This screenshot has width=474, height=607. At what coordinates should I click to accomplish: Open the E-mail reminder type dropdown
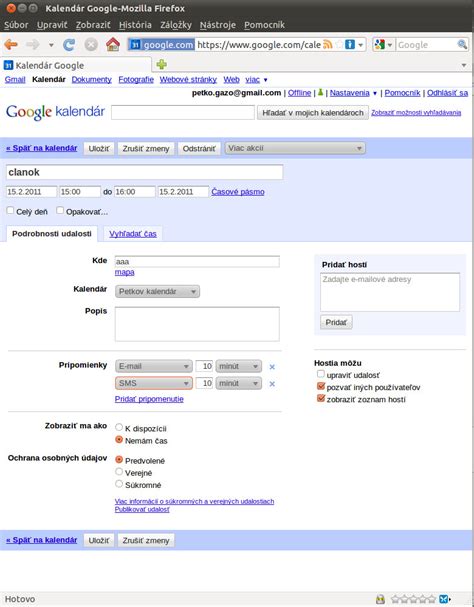point(154,366)
